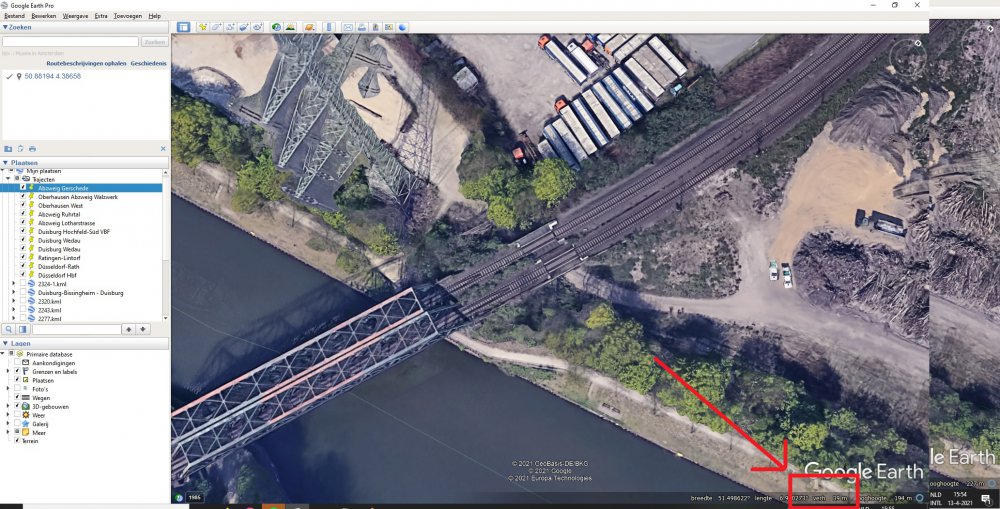Click the print icon in toolbar
Screen dimensions: 1000x509
point(361,27)
